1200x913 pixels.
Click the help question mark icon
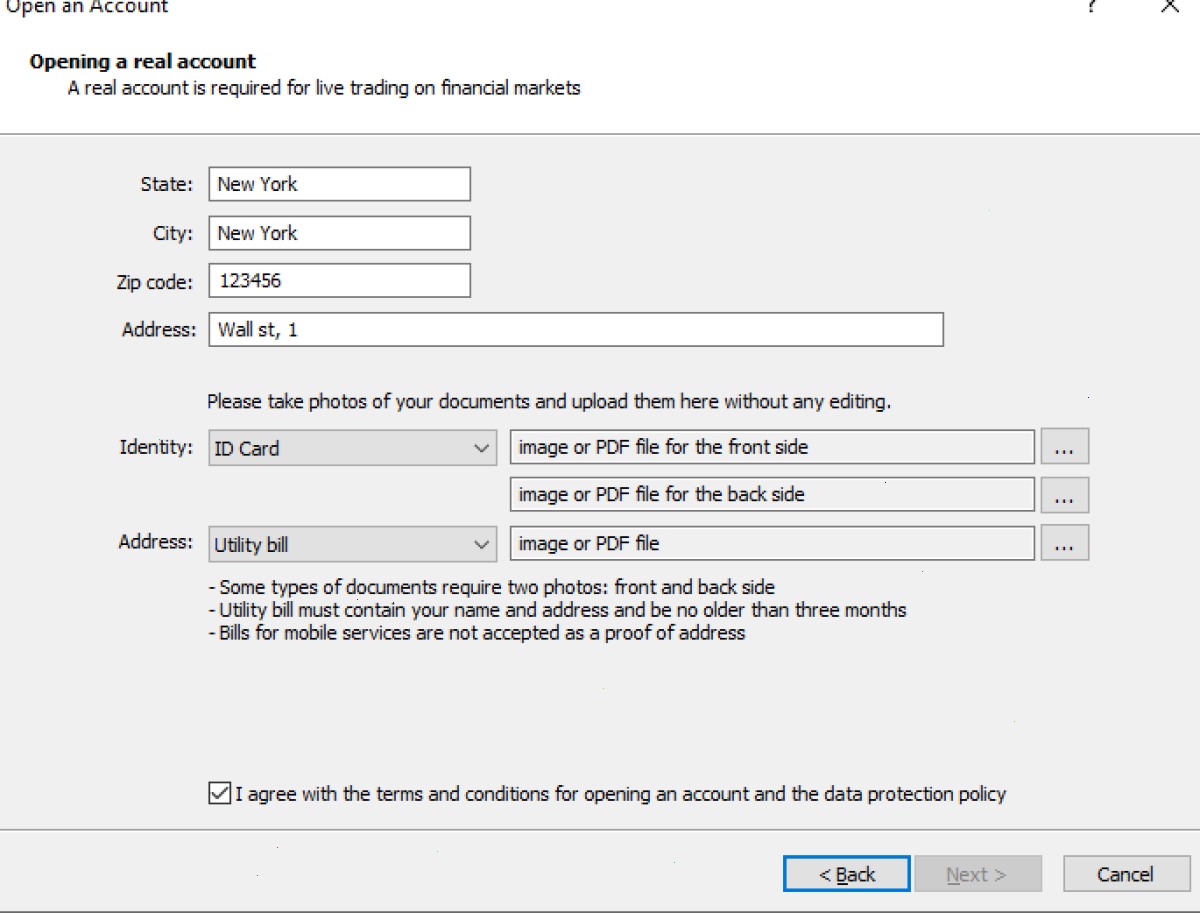point(1093,6)
